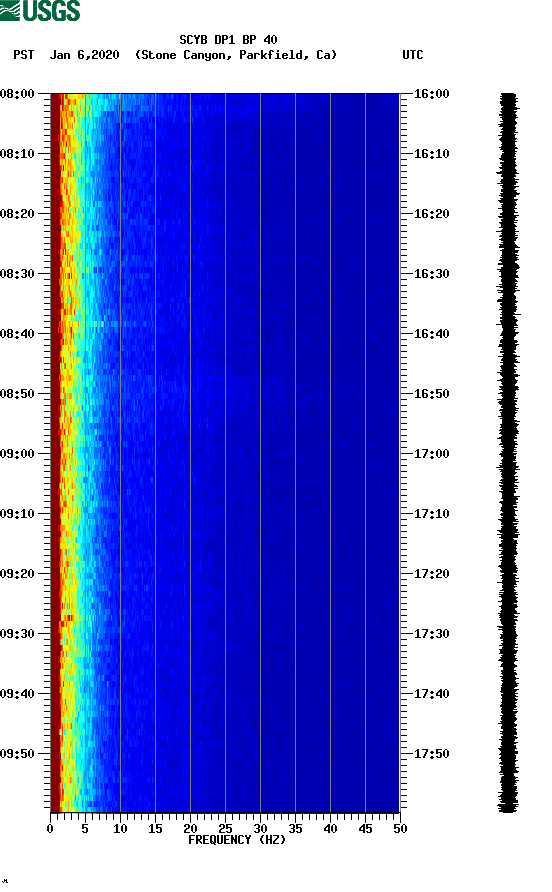552x892 pixels.
Task: Click the 08:10 PST time label
Action: (x=18, y=154)
